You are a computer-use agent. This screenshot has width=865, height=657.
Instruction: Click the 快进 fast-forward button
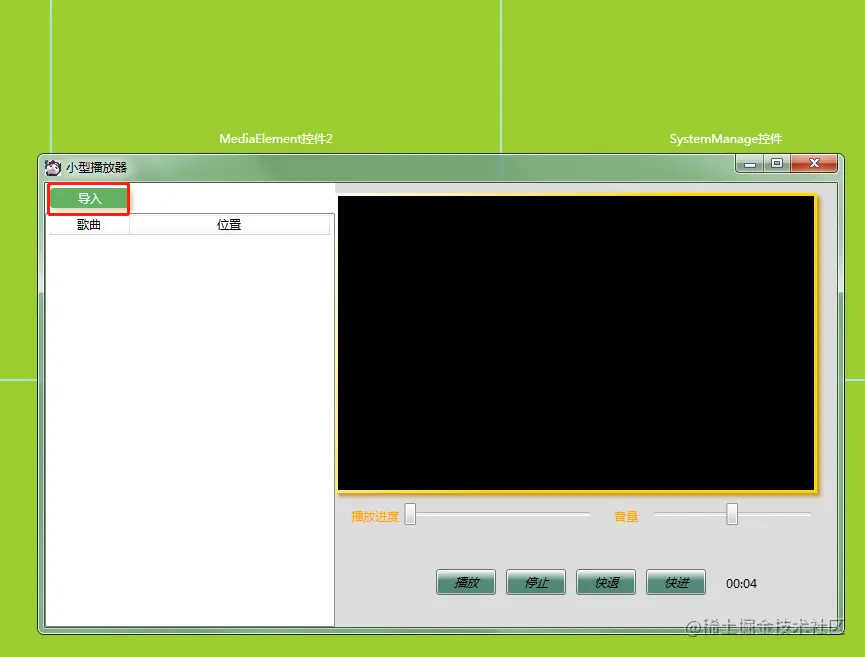tap(676, 582)
